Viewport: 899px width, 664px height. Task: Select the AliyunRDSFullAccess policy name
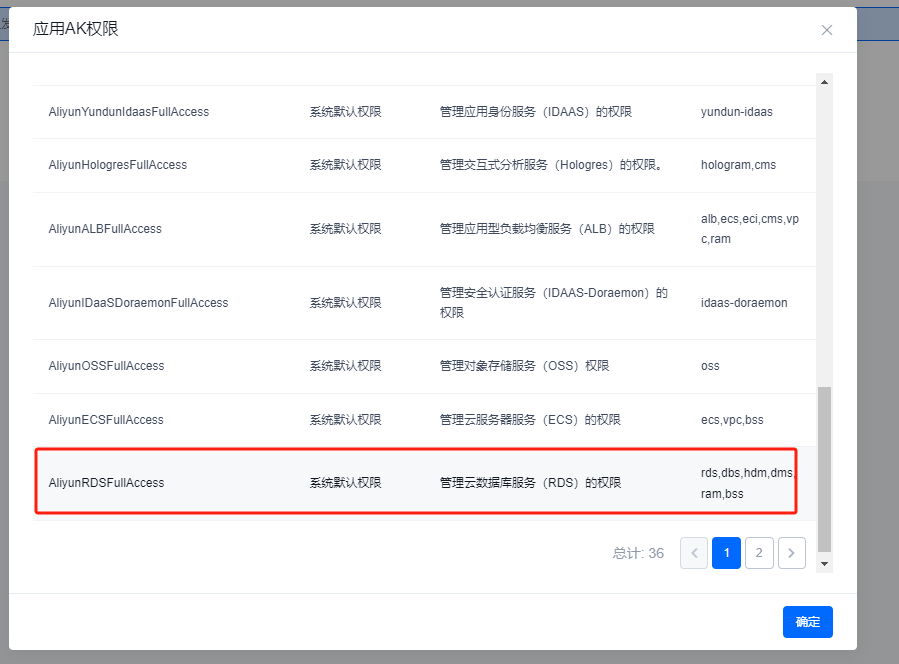coord(106,483)
